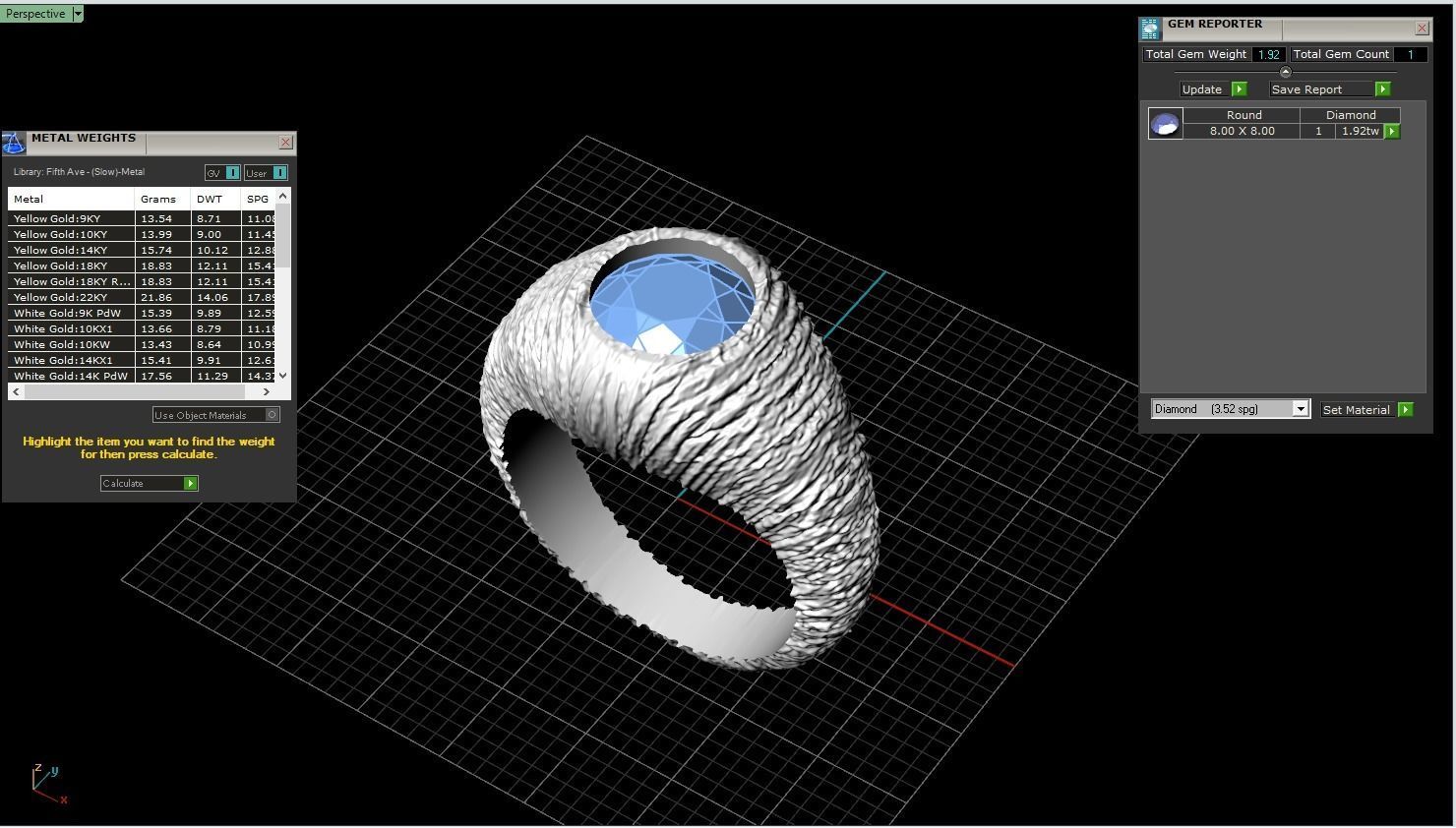
Task: Click the metal list scroll-right arrow
Action: [266, 391]
